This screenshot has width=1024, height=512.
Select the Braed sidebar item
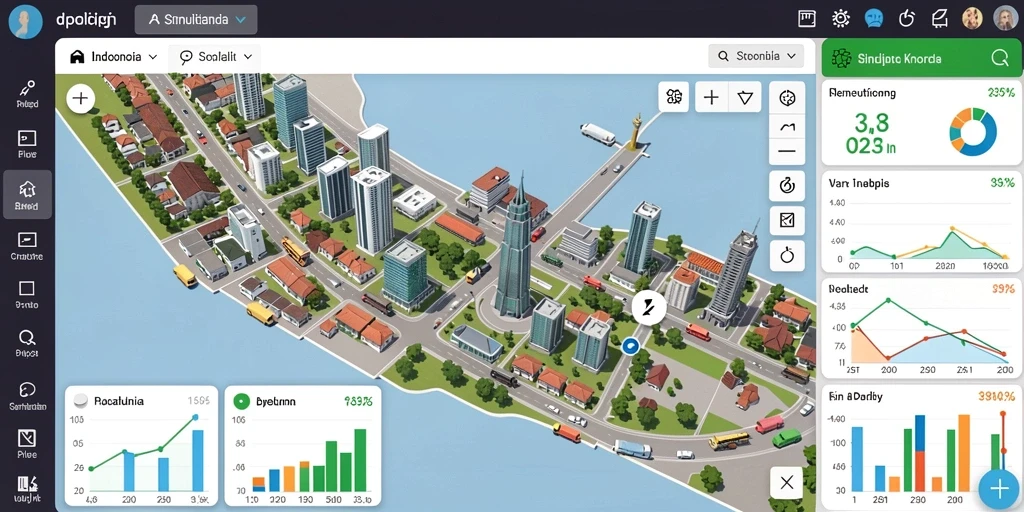[27, 195]
